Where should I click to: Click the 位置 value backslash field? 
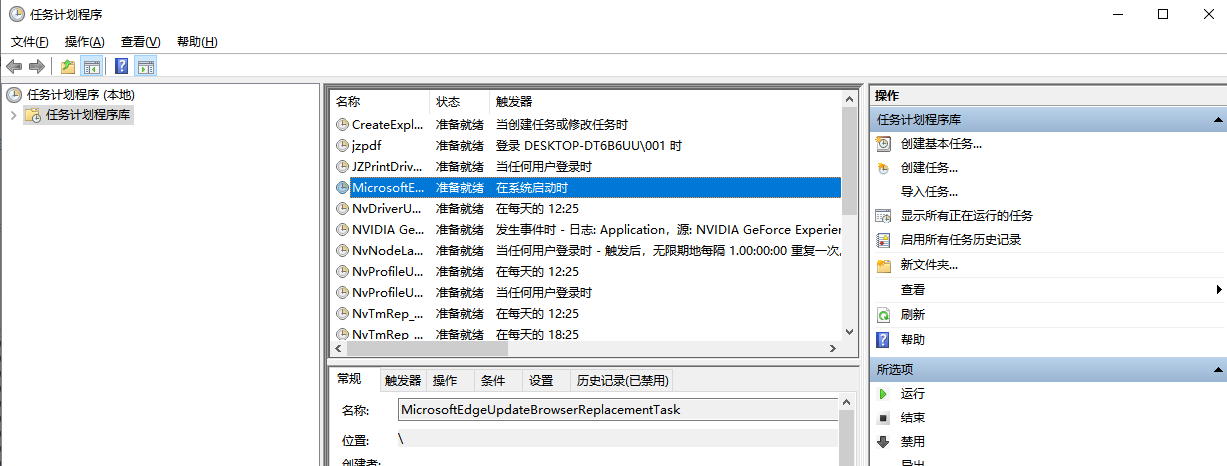tap(617, 439)
